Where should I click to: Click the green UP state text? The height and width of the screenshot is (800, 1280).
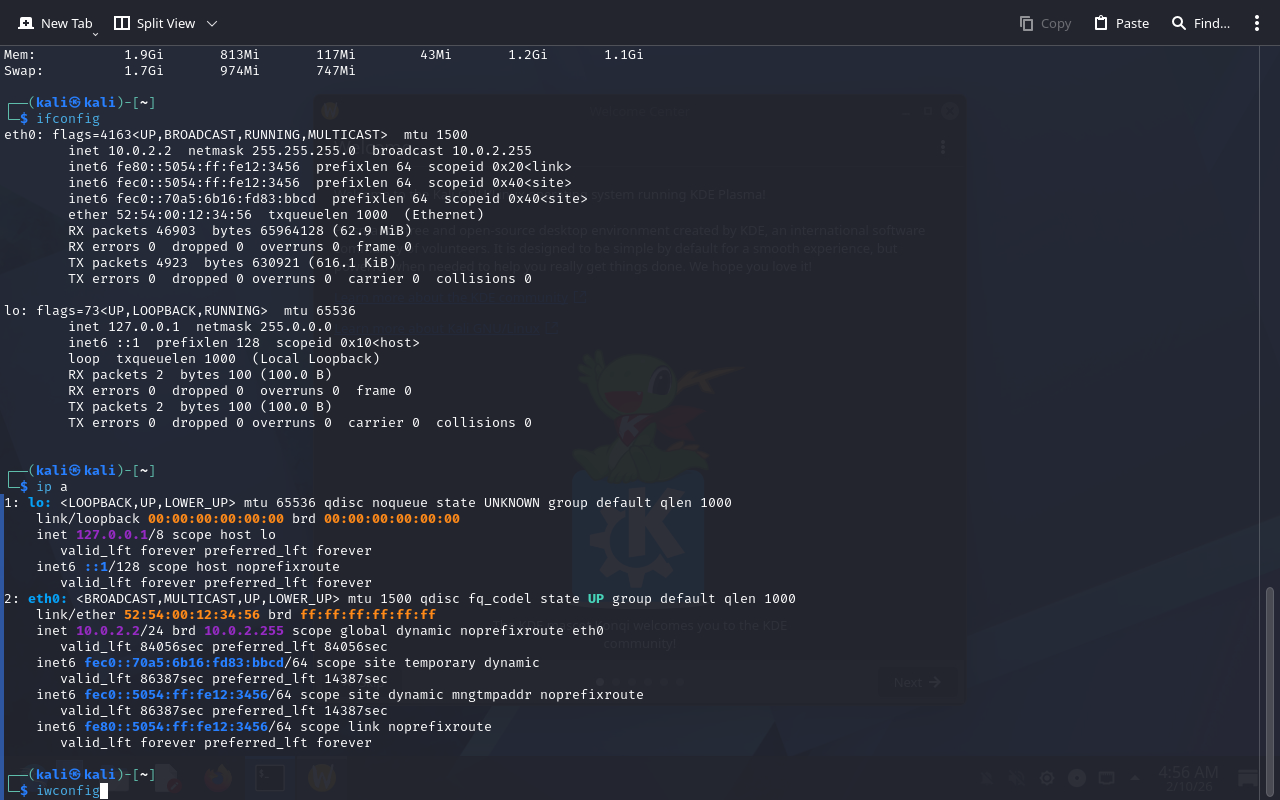pos(595,599)
